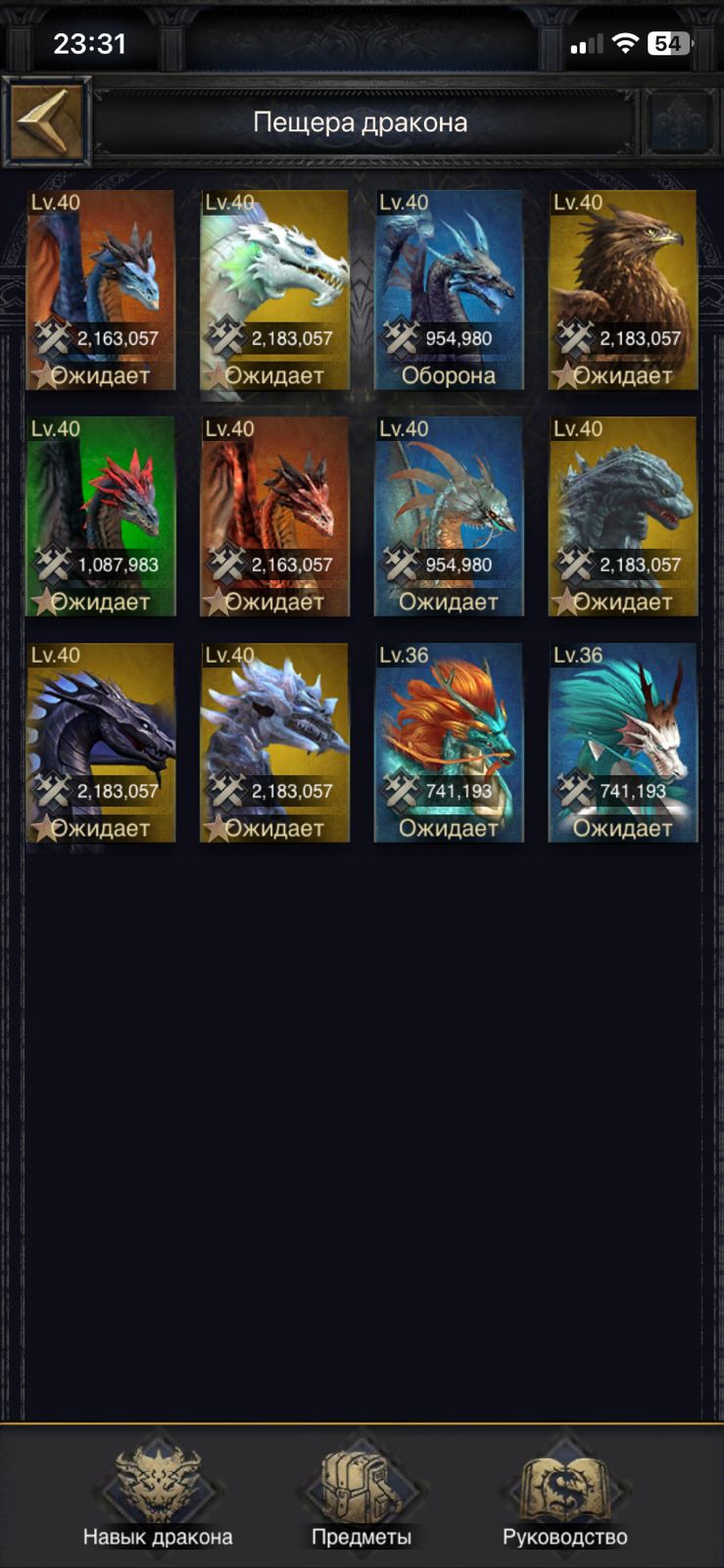The height and width of the screenshot is (1568, 724).
Task: Select the finned sea dragon with 954,980 power
Action: (x=449, y=516)
